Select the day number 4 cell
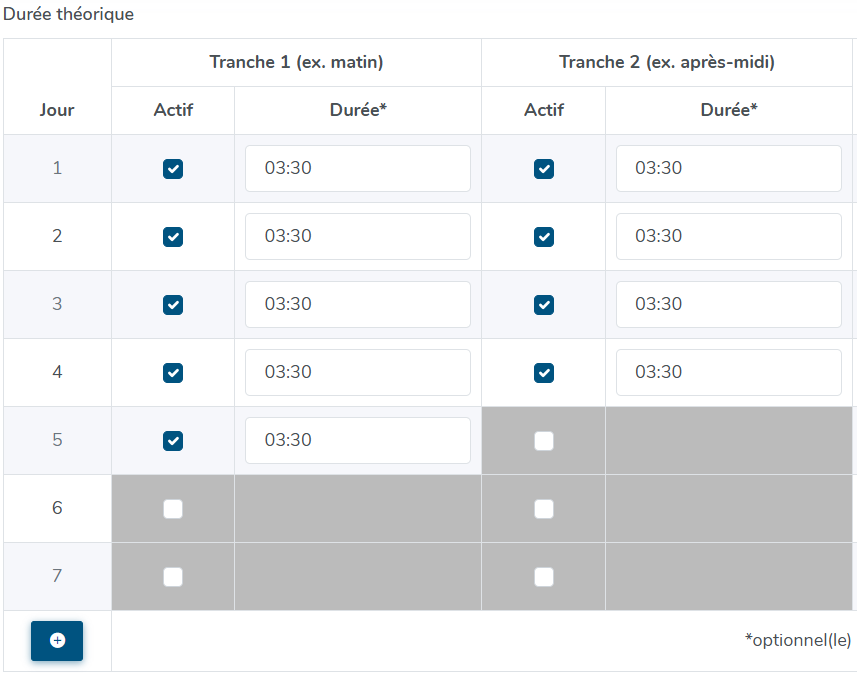 (x=57, y=372)
